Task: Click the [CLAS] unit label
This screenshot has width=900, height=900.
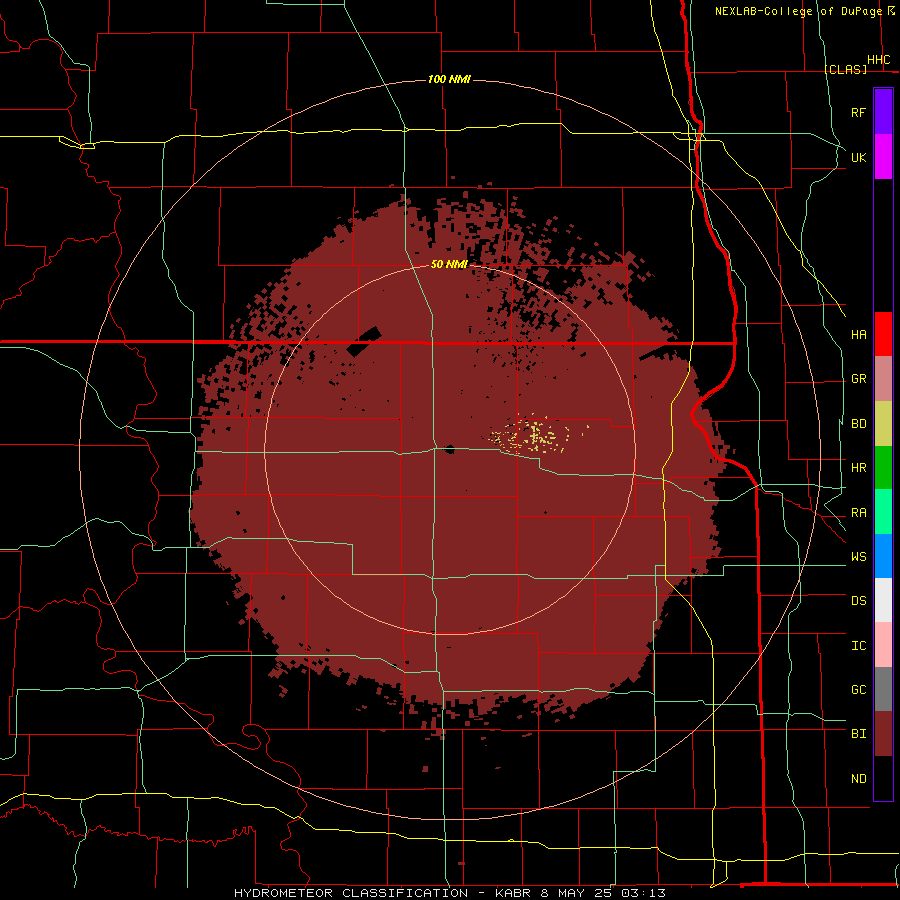Action: [845, 69]
